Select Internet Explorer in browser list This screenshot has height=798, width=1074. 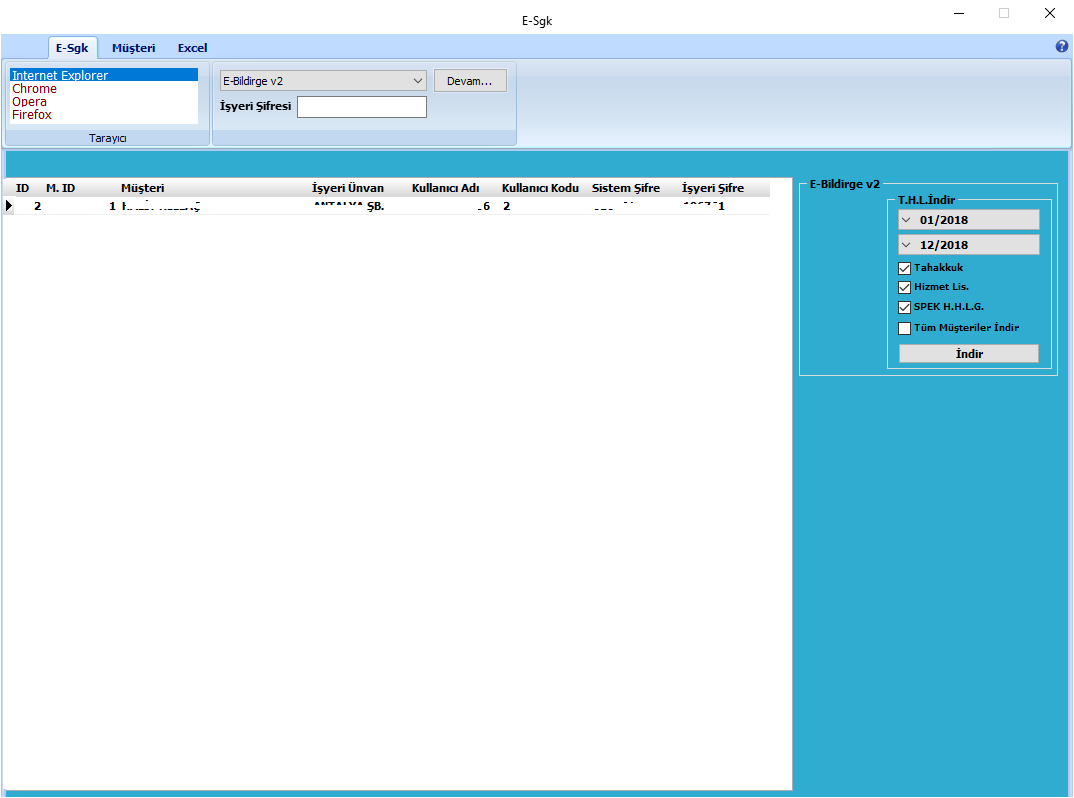[60, 76]
